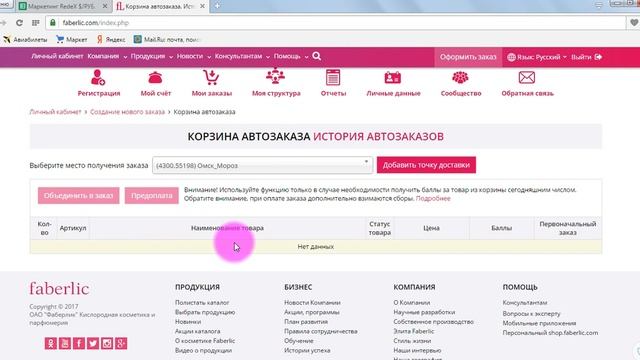640x360 pixels.
Task: Open the Яндекс bookmark
Action: 111,40
